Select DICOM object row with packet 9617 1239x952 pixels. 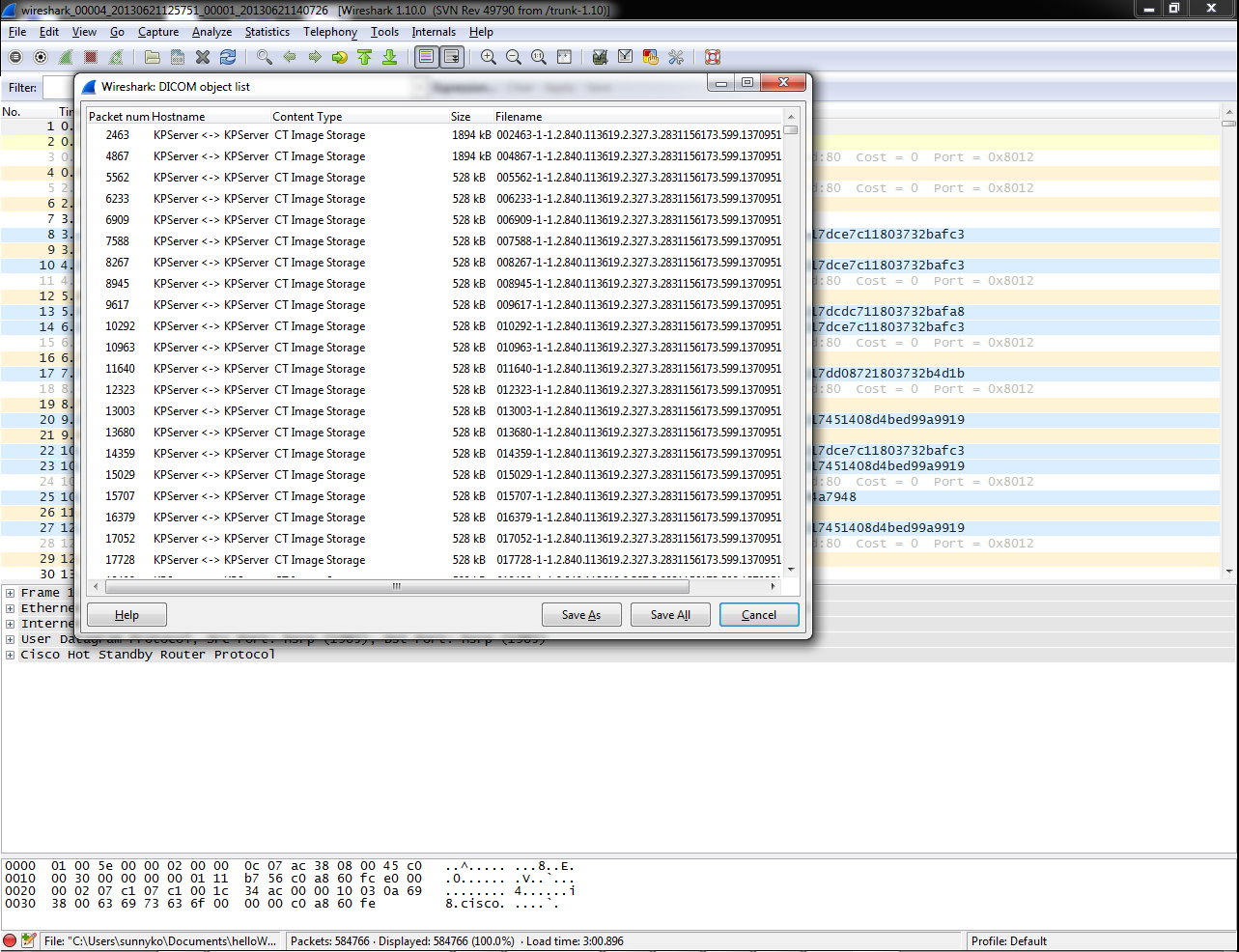click(x=435, y=305)
